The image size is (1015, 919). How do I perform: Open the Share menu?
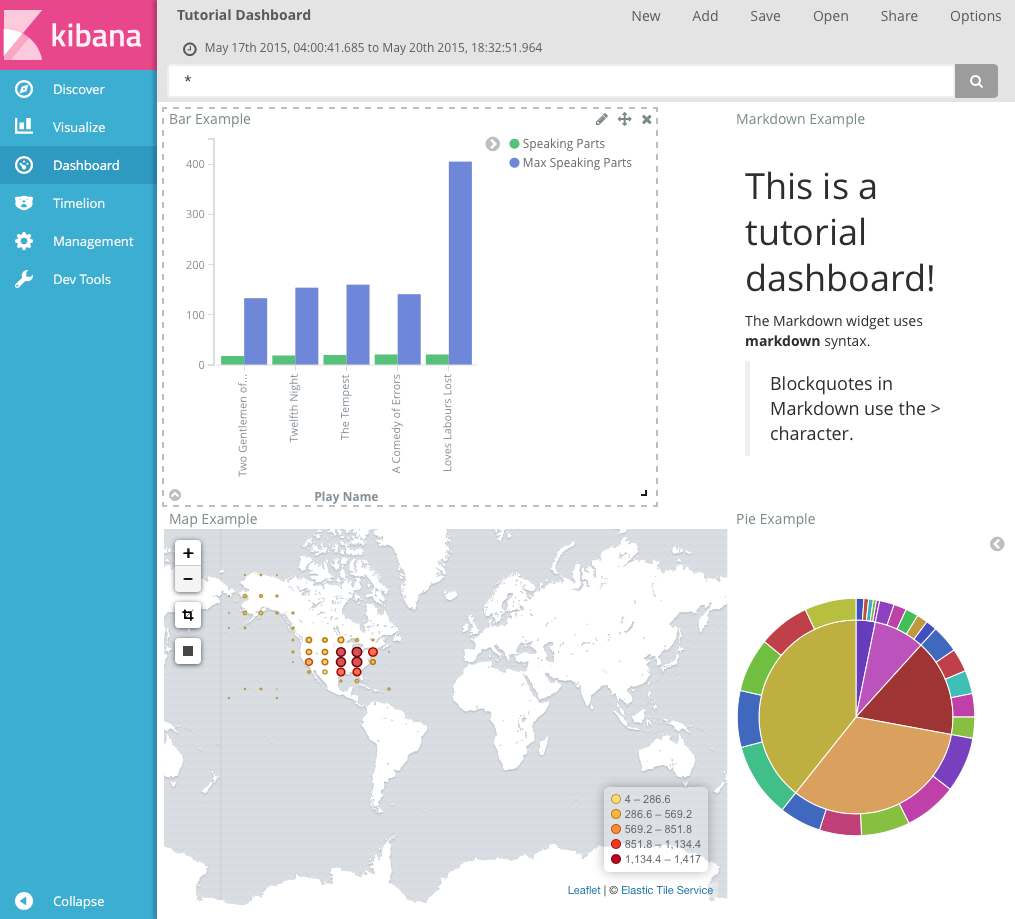898,16
